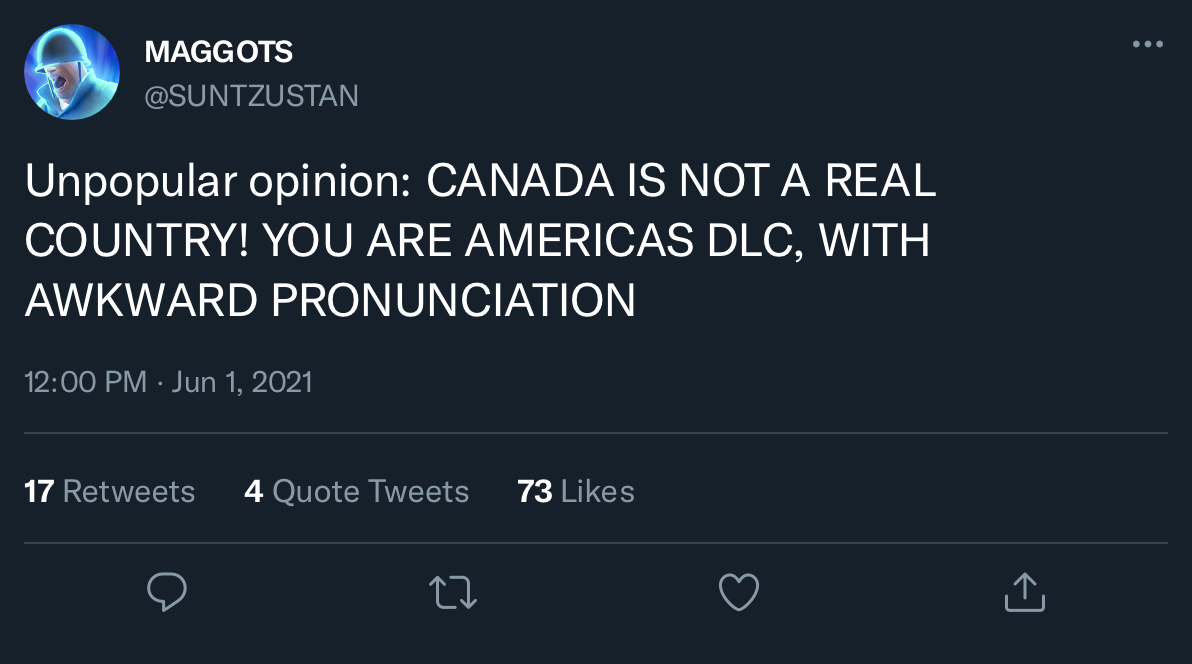
Task: Open the tweet options menu (three dots)
Action: click(1149, 43)
